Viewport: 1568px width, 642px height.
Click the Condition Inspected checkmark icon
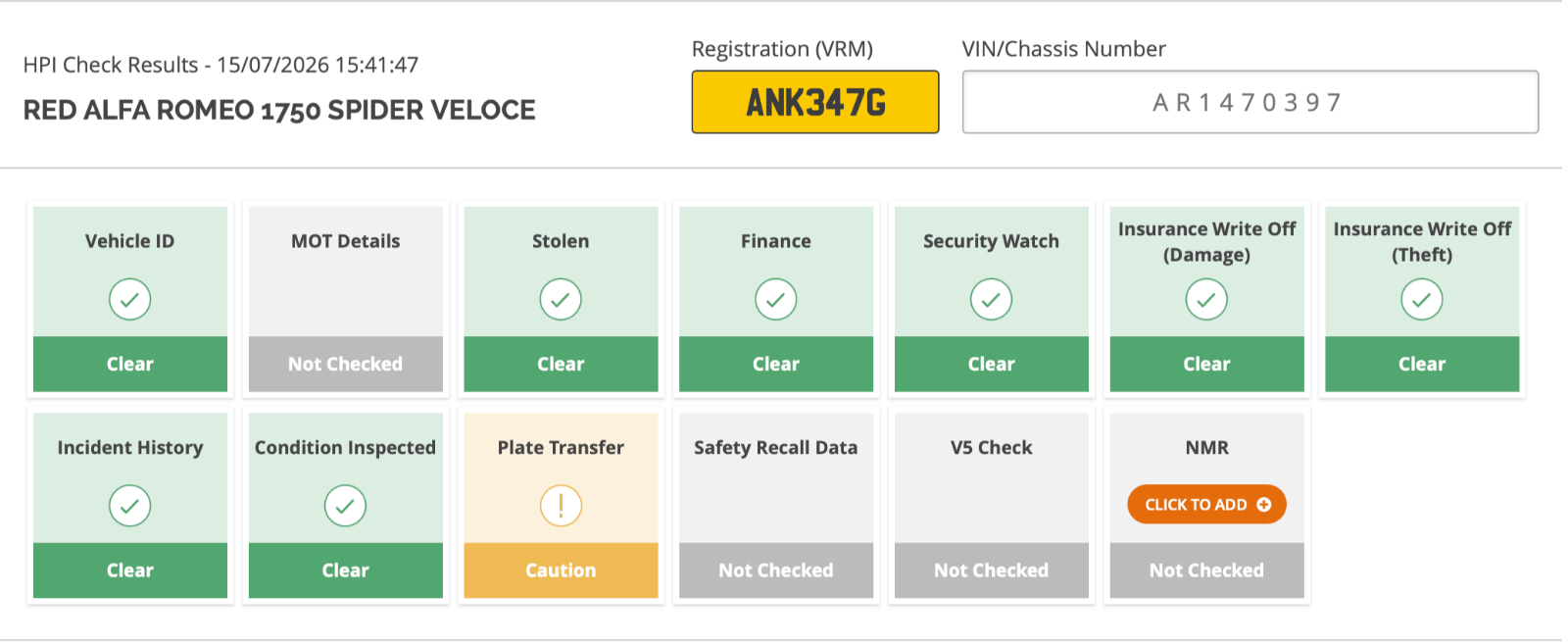point(345,506)
